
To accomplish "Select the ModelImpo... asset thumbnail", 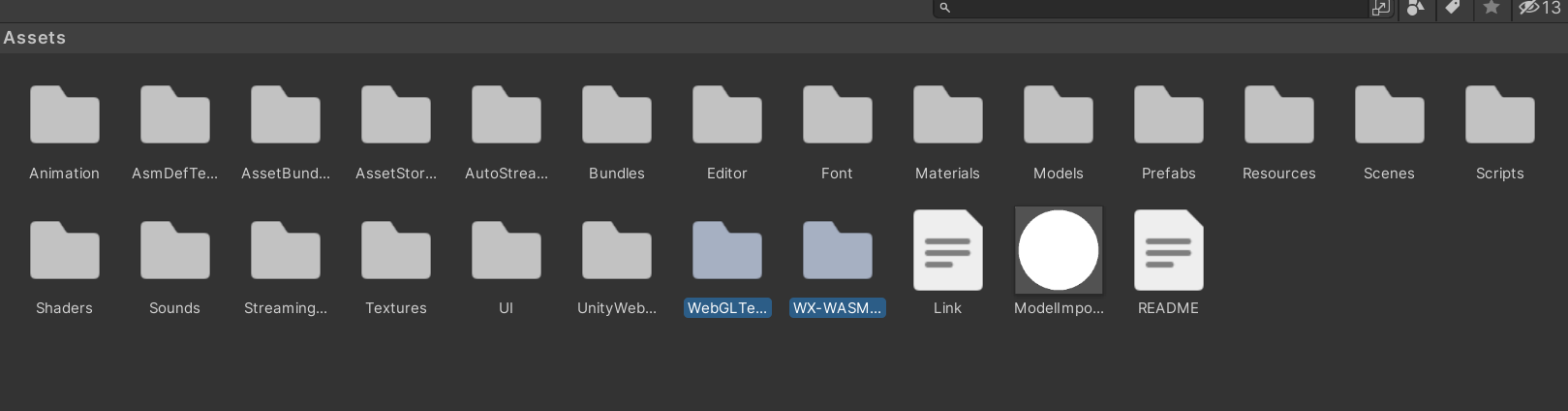I will (1059, 250).
